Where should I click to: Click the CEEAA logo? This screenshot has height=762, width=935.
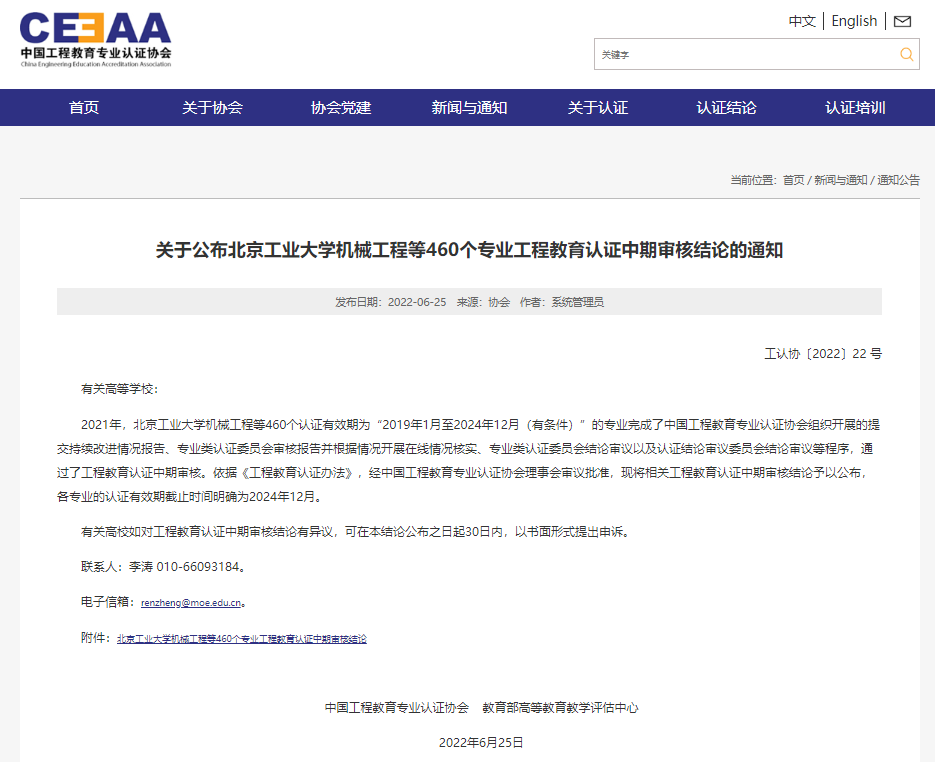tap(96, 40)
